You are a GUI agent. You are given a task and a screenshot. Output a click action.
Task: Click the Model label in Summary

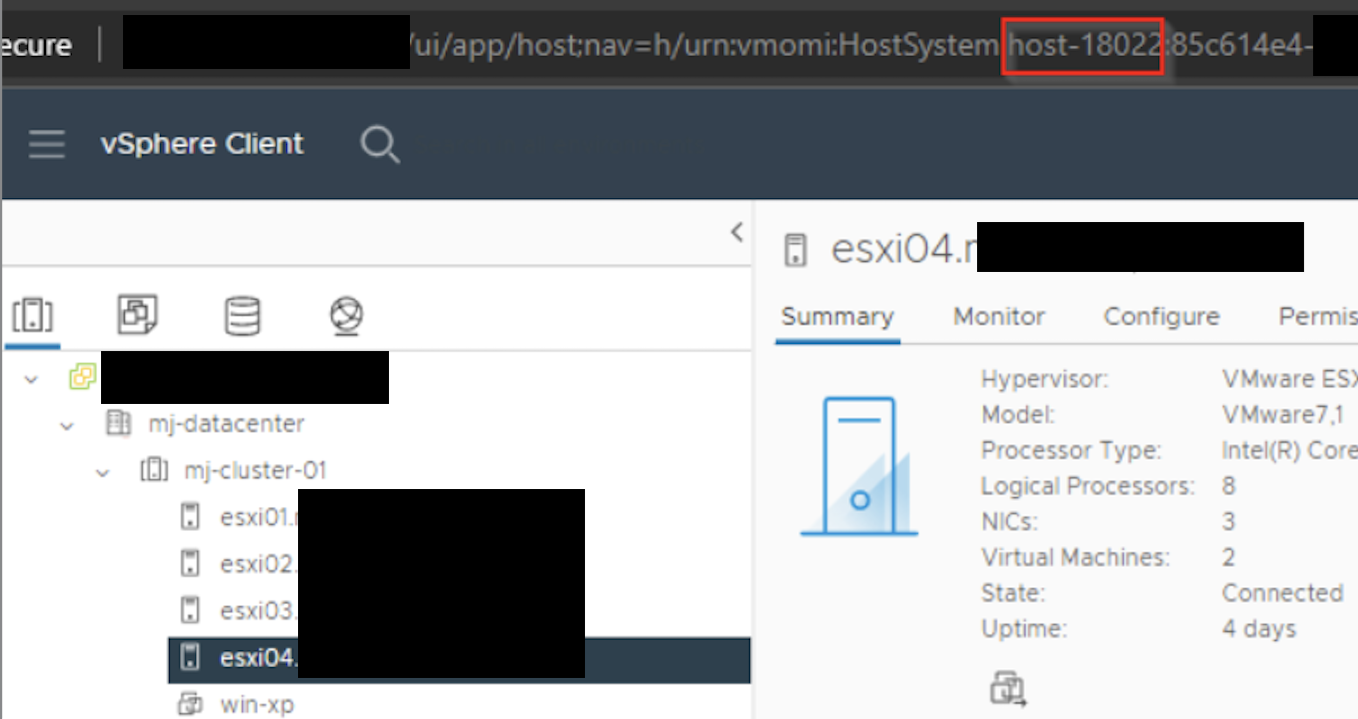point(1017,415)
